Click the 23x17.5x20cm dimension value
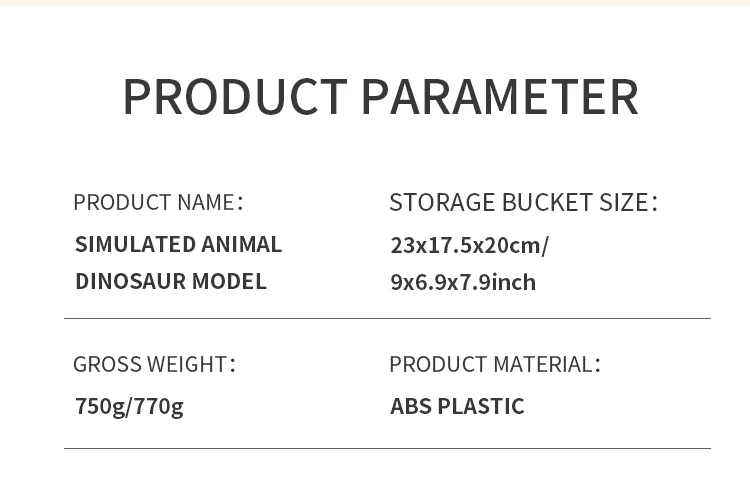 (x=468, y=245)
